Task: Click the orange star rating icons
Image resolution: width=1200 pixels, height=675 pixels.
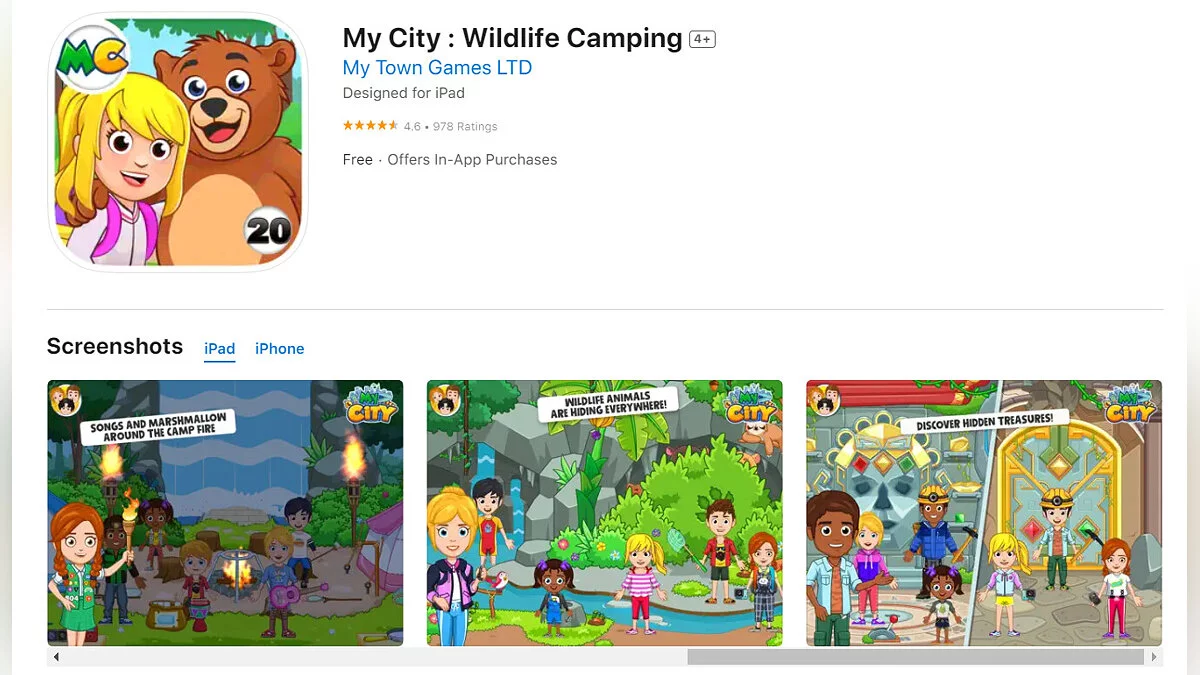Action: (370, 126)
